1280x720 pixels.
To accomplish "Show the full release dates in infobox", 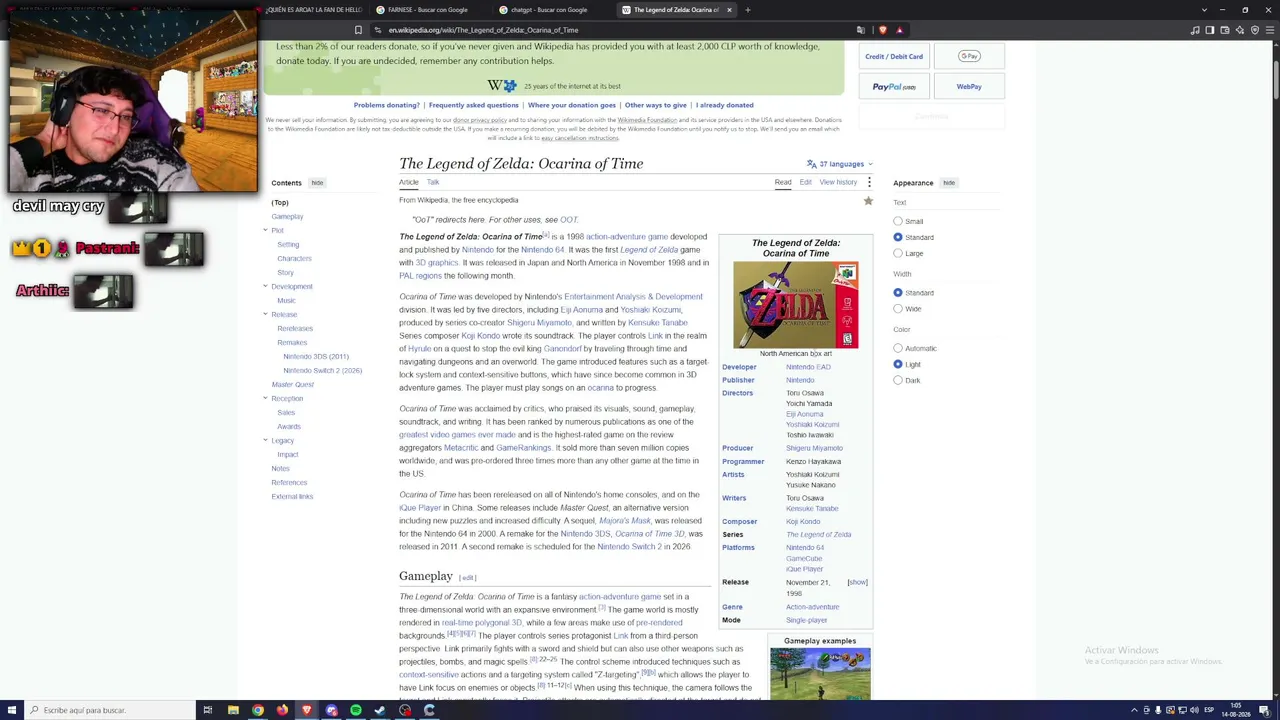I will [x=857, y=582].
